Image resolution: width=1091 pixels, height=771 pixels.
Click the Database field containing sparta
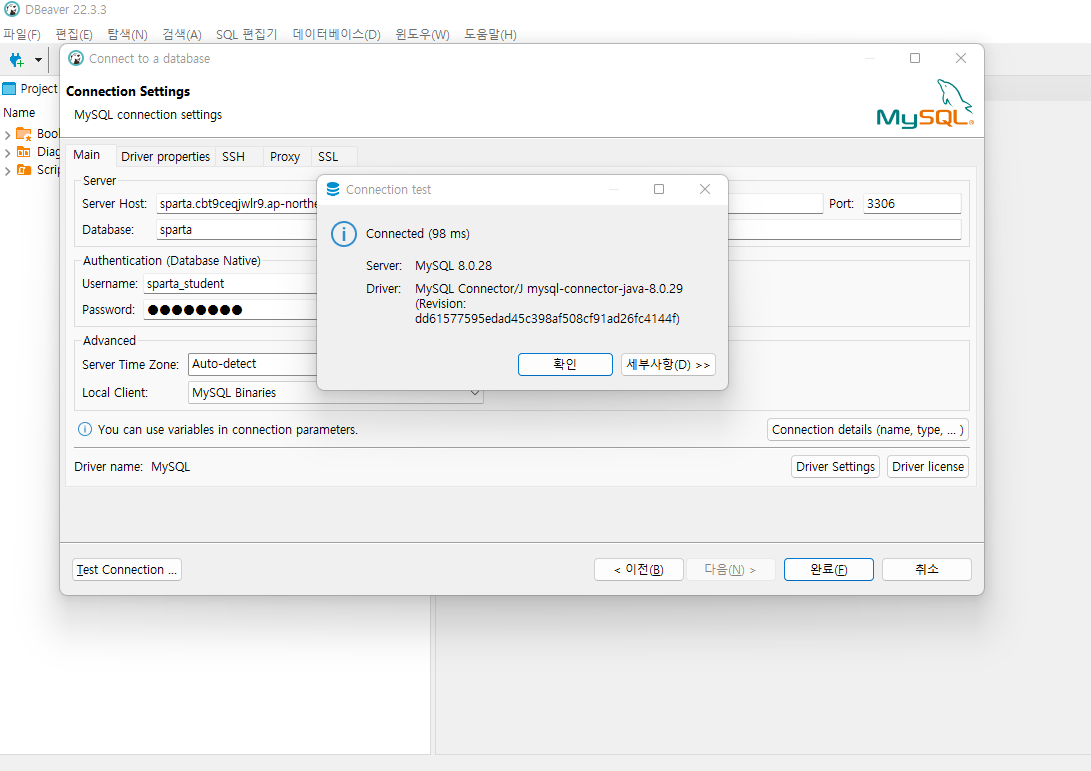559,230
